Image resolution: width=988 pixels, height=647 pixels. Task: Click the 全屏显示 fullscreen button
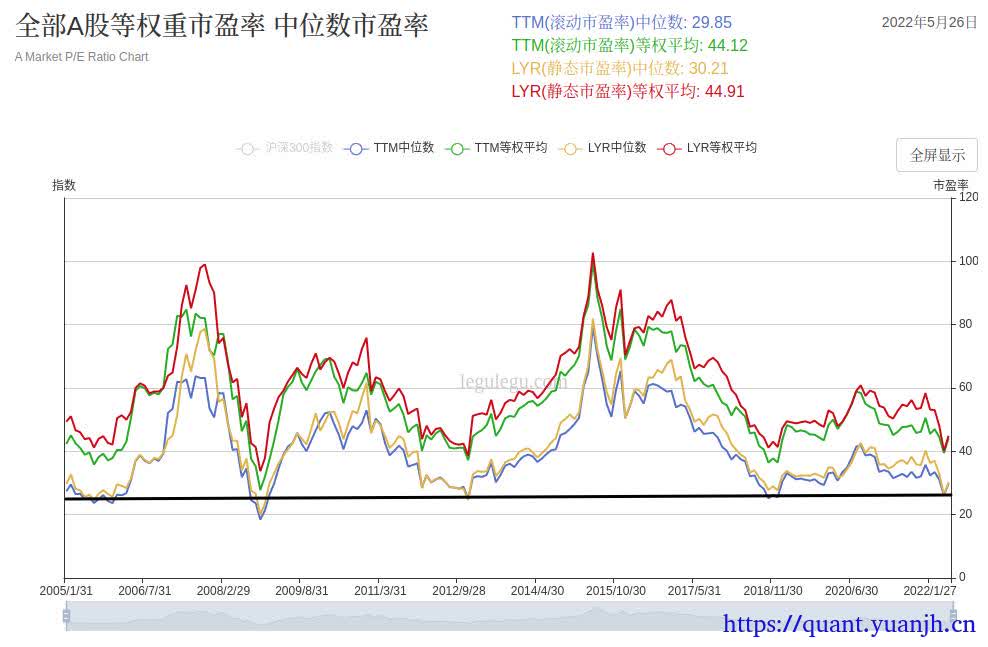(936, 155)
